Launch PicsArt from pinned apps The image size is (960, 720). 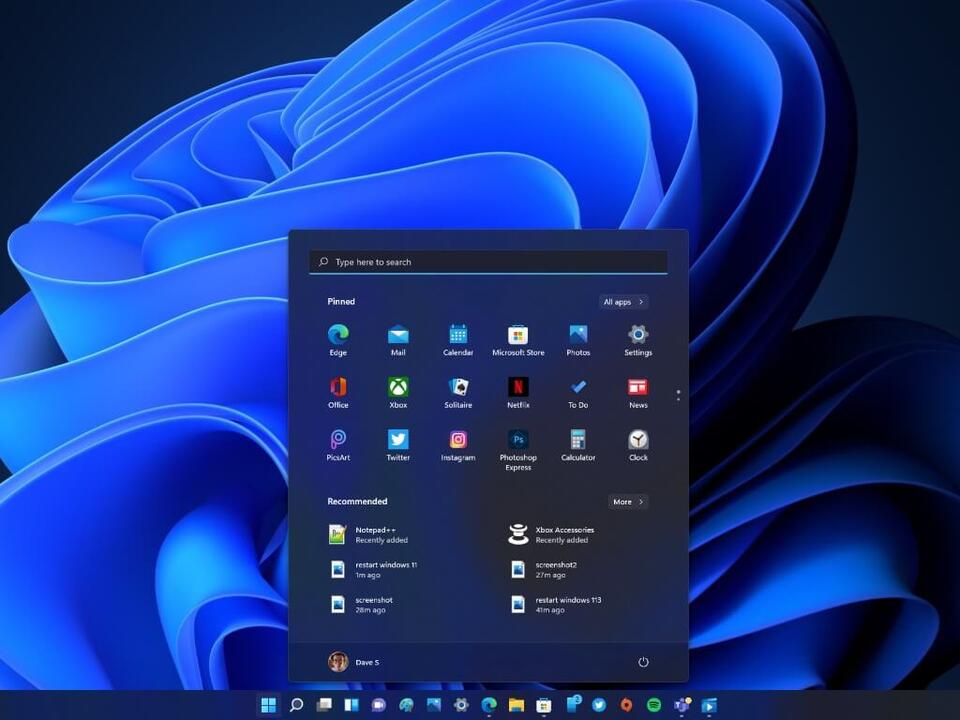pos(338,445)
